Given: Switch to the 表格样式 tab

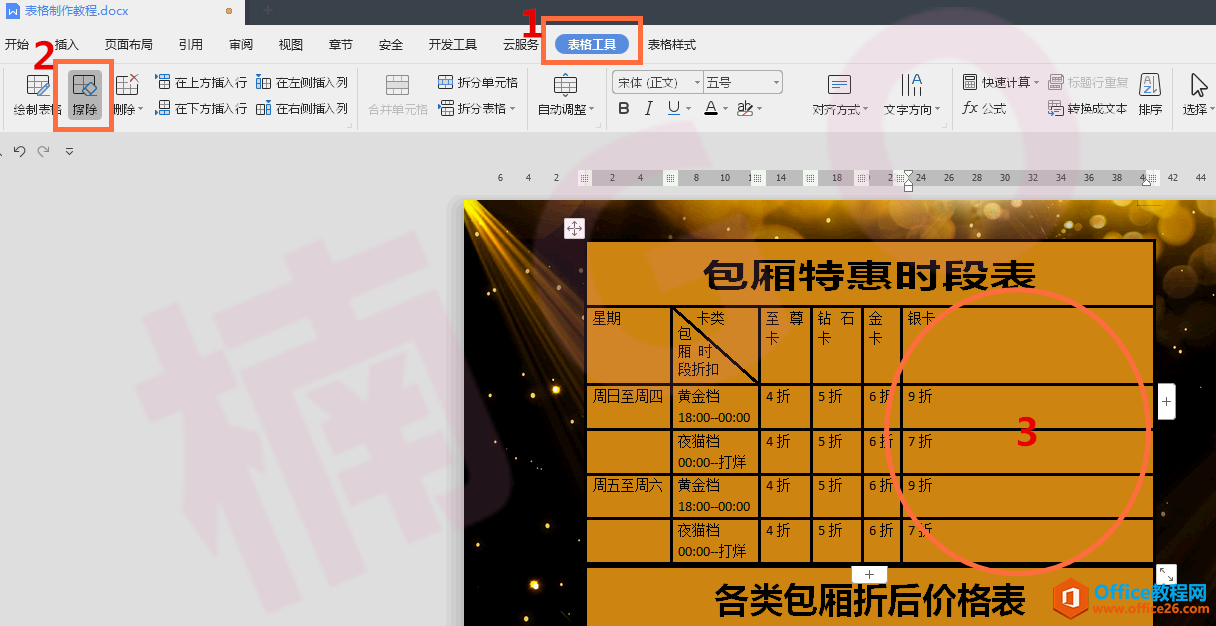Looking at the screenshot, I should coord(671,44).
